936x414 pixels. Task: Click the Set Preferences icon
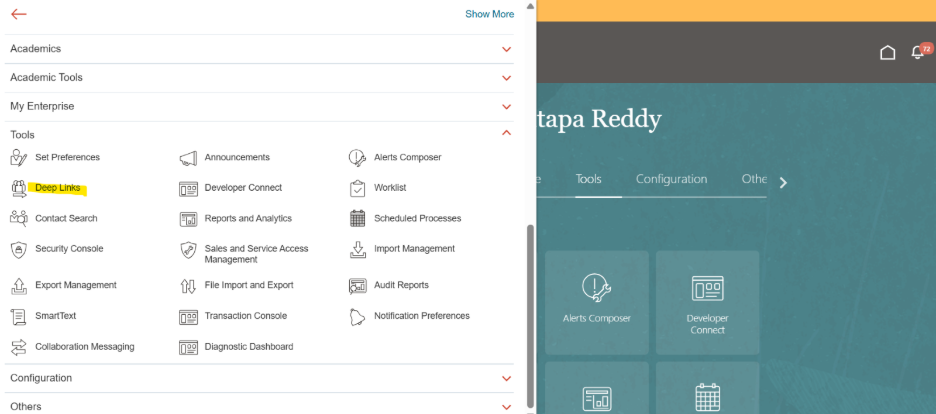tap(19, 157)
